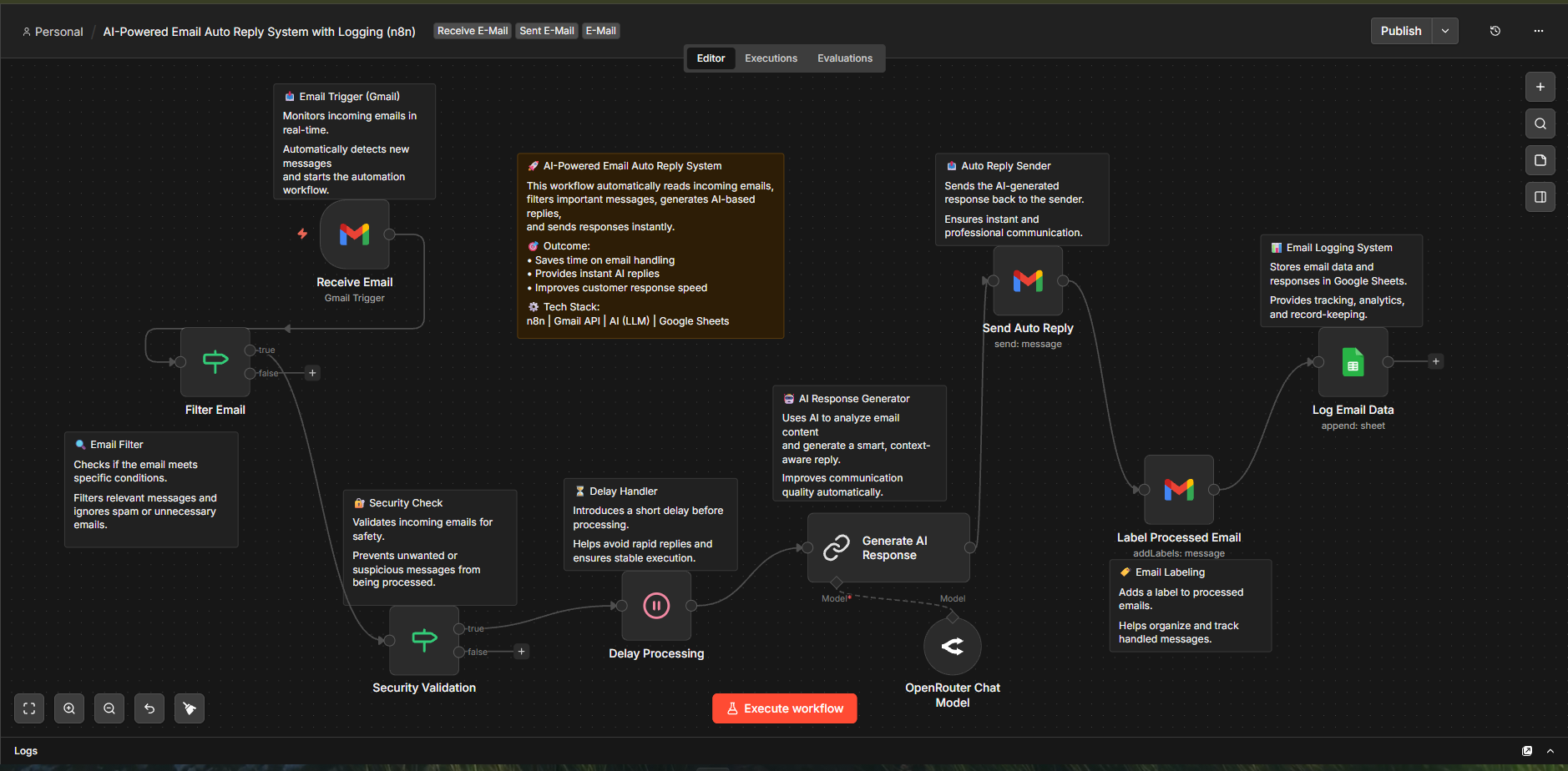The width and height of the screenshot is (1568, 771).
Task: Open the node search panel
Action: point(1540,123)
